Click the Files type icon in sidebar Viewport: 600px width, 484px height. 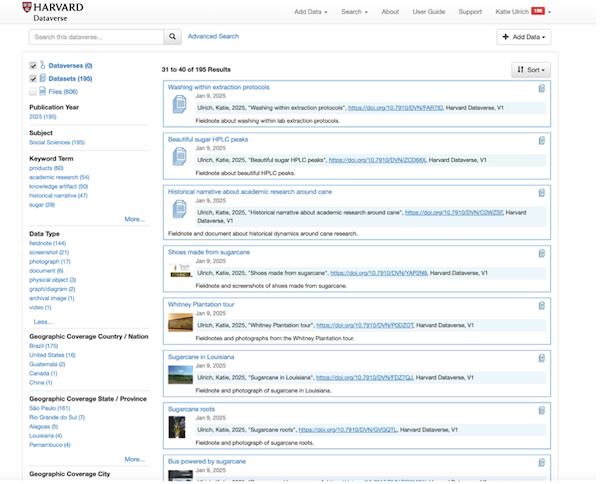[x=42, y=91]
